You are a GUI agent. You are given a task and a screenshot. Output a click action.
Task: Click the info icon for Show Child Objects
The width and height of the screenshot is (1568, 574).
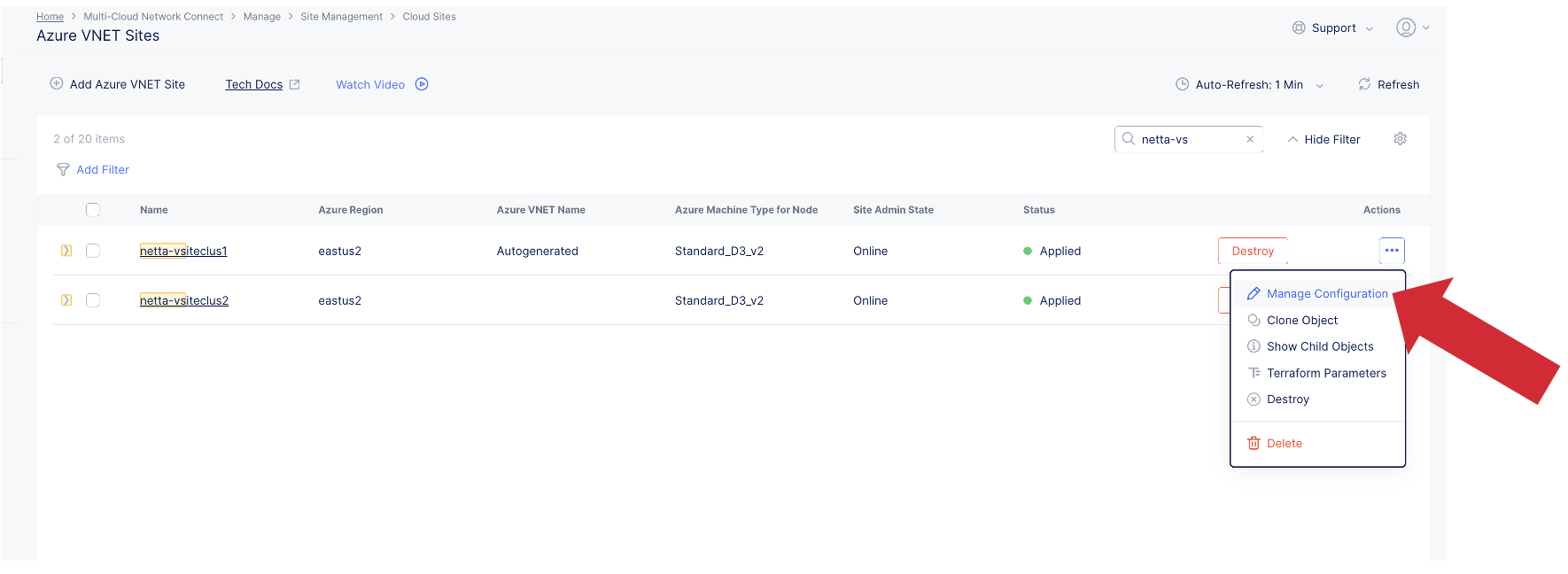coord(1254,346)
